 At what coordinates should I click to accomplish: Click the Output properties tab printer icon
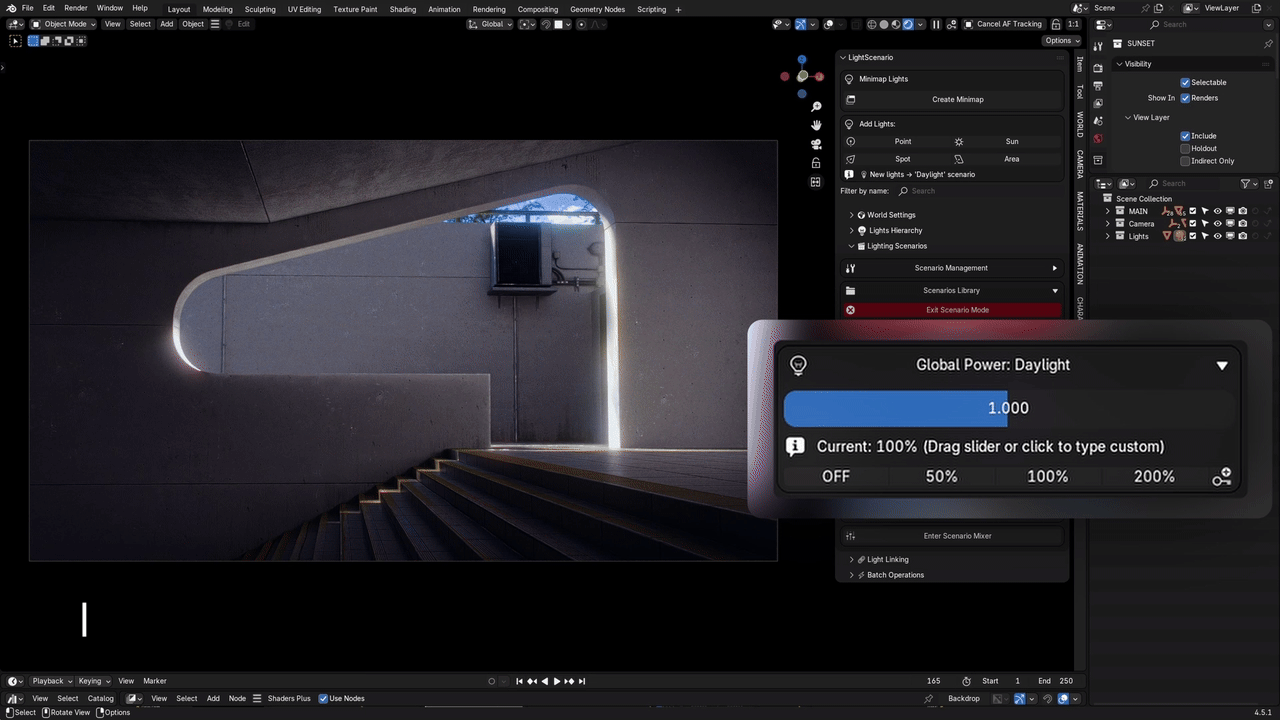(x=1097, y=86)
